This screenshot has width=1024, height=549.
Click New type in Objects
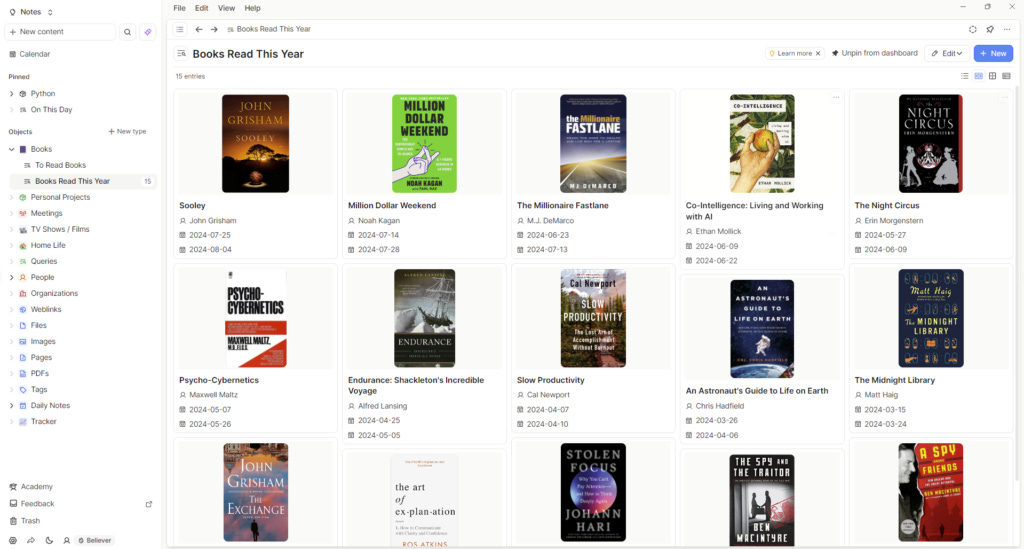click(127, 132)
